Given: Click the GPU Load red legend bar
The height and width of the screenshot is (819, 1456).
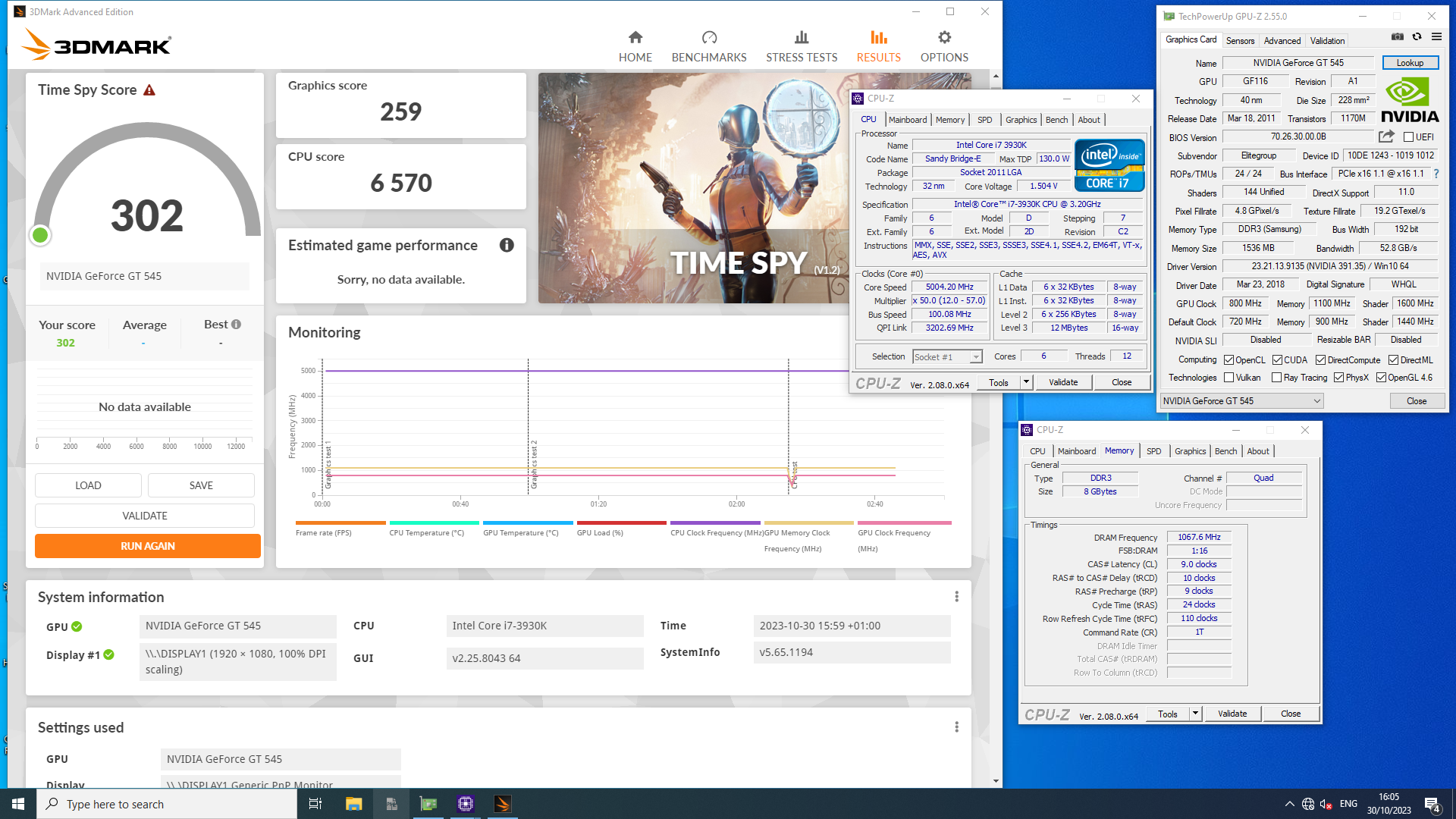Looking at the screenshot, I should [622, 522].
